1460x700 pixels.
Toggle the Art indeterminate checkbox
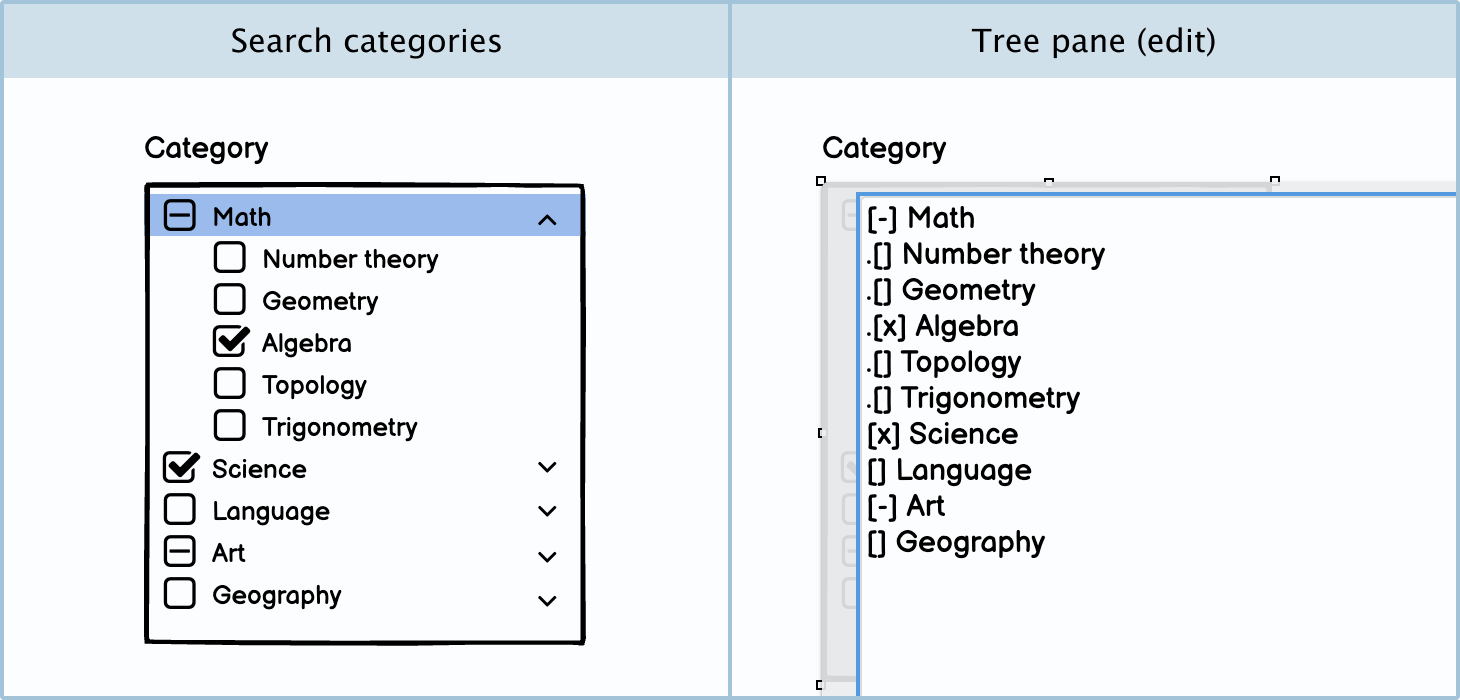(180, 552)
